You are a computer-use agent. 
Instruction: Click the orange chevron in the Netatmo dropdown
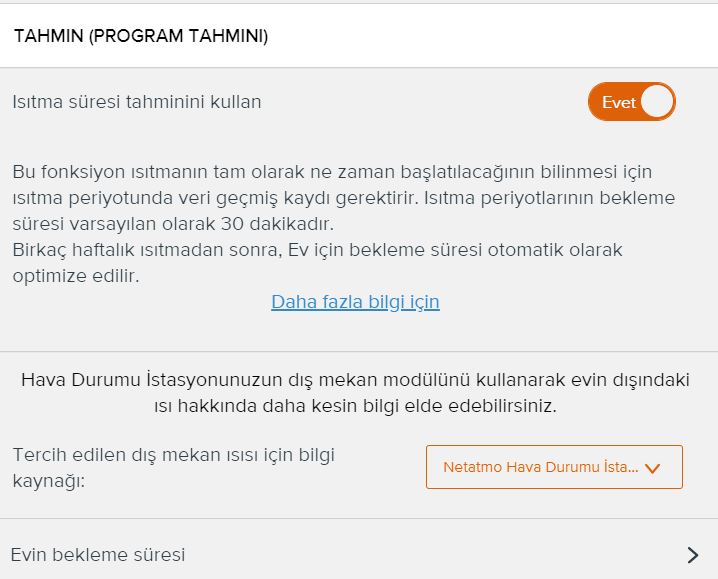click(652, 468)
